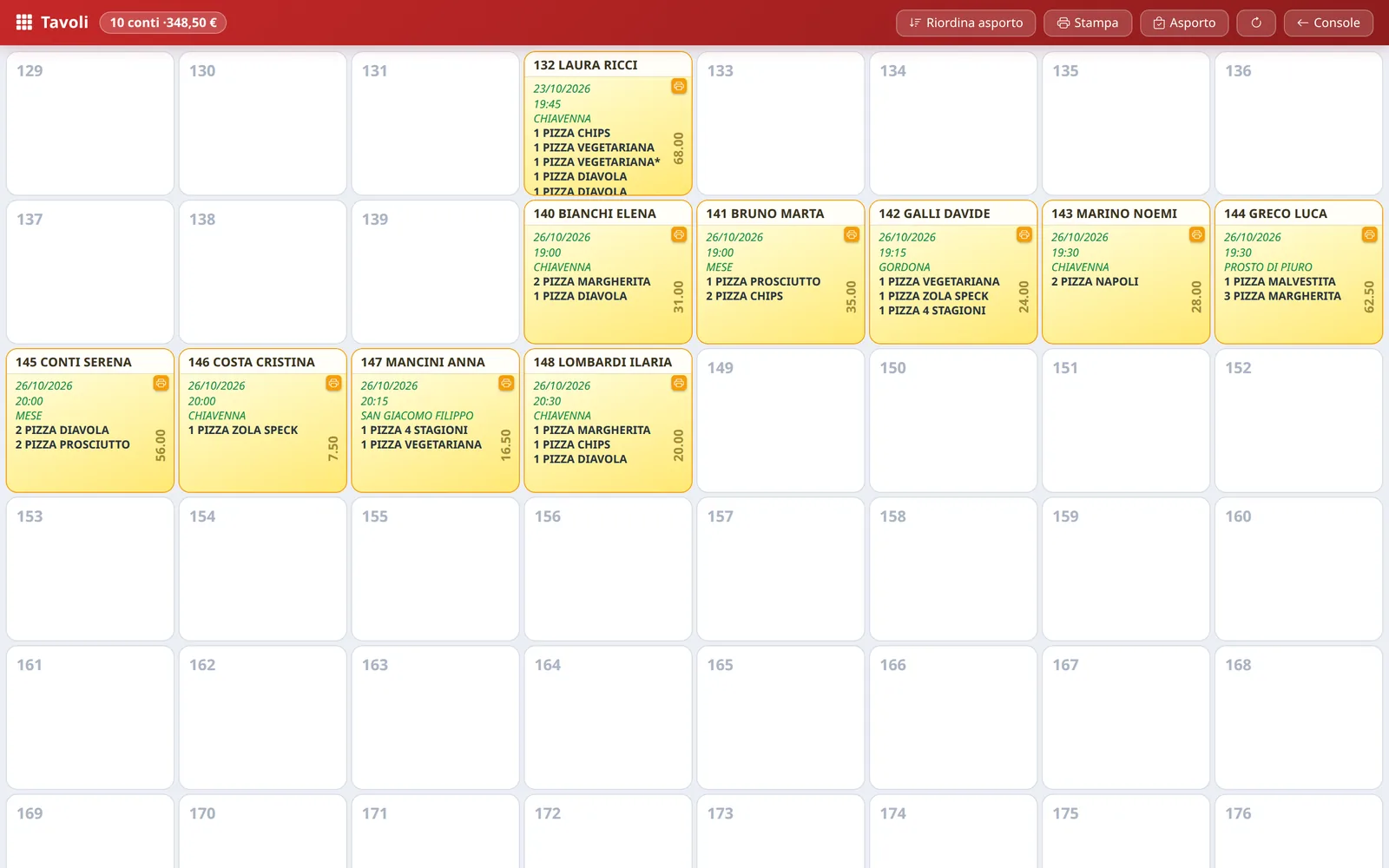Refresh the tables view
Screen dimensions: 1389x868
(x=1256, y=23)
